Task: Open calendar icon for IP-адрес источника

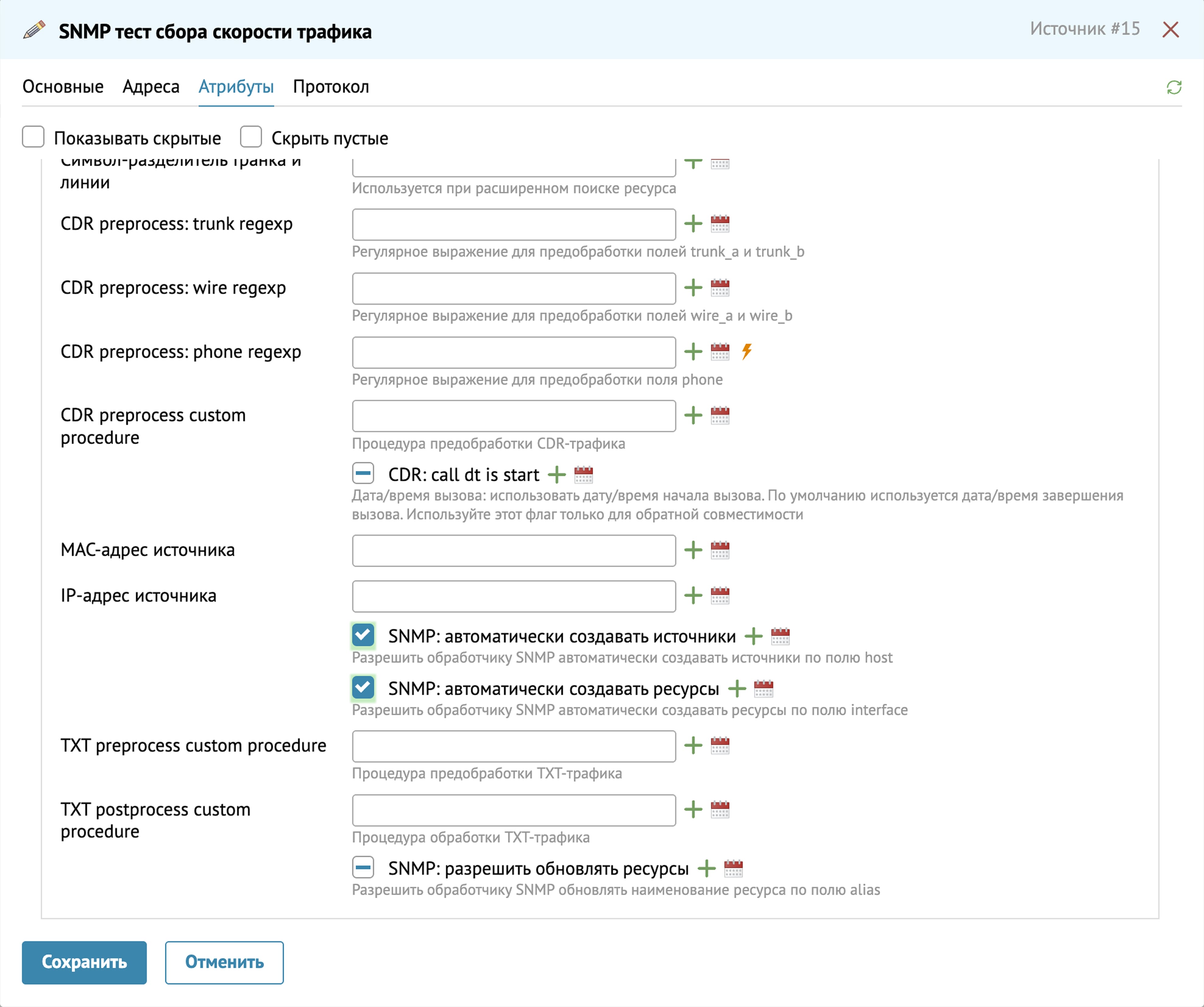Action: coord(720,596)
